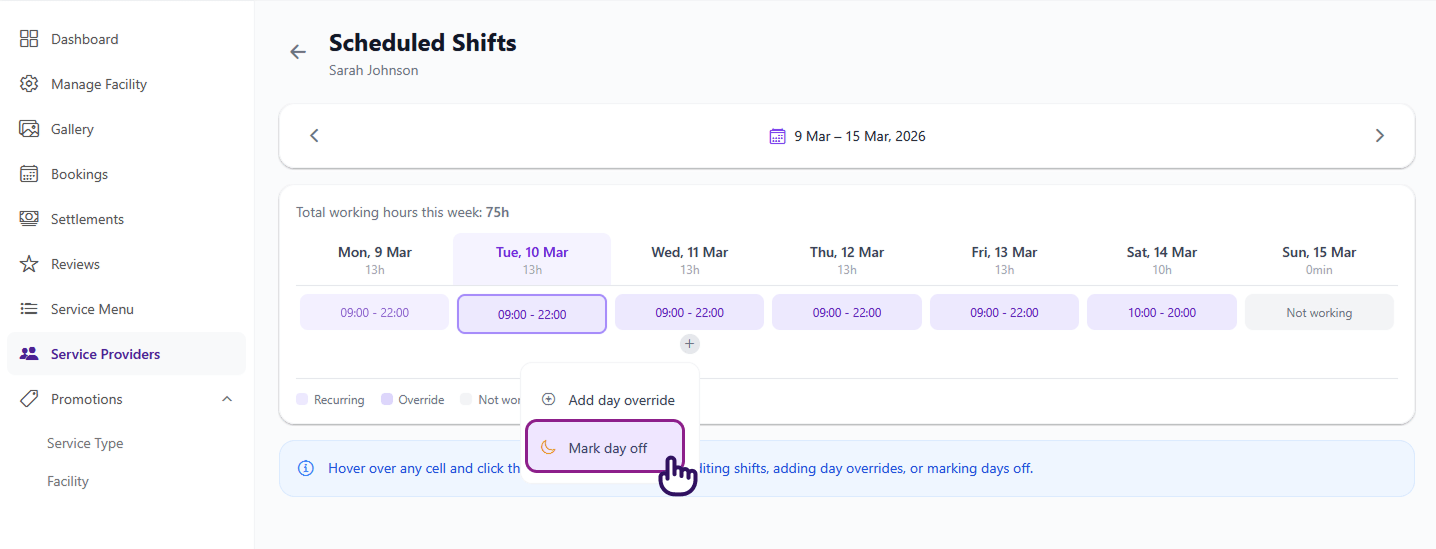Click Sunday Not working cell

pos(1318,312)
